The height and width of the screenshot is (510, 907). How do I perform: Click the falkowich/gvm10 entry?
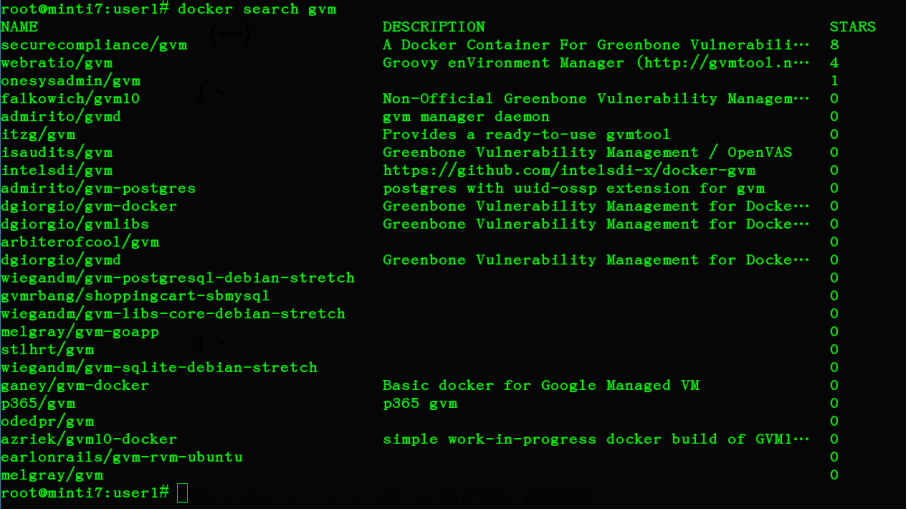tap(70, 99)
